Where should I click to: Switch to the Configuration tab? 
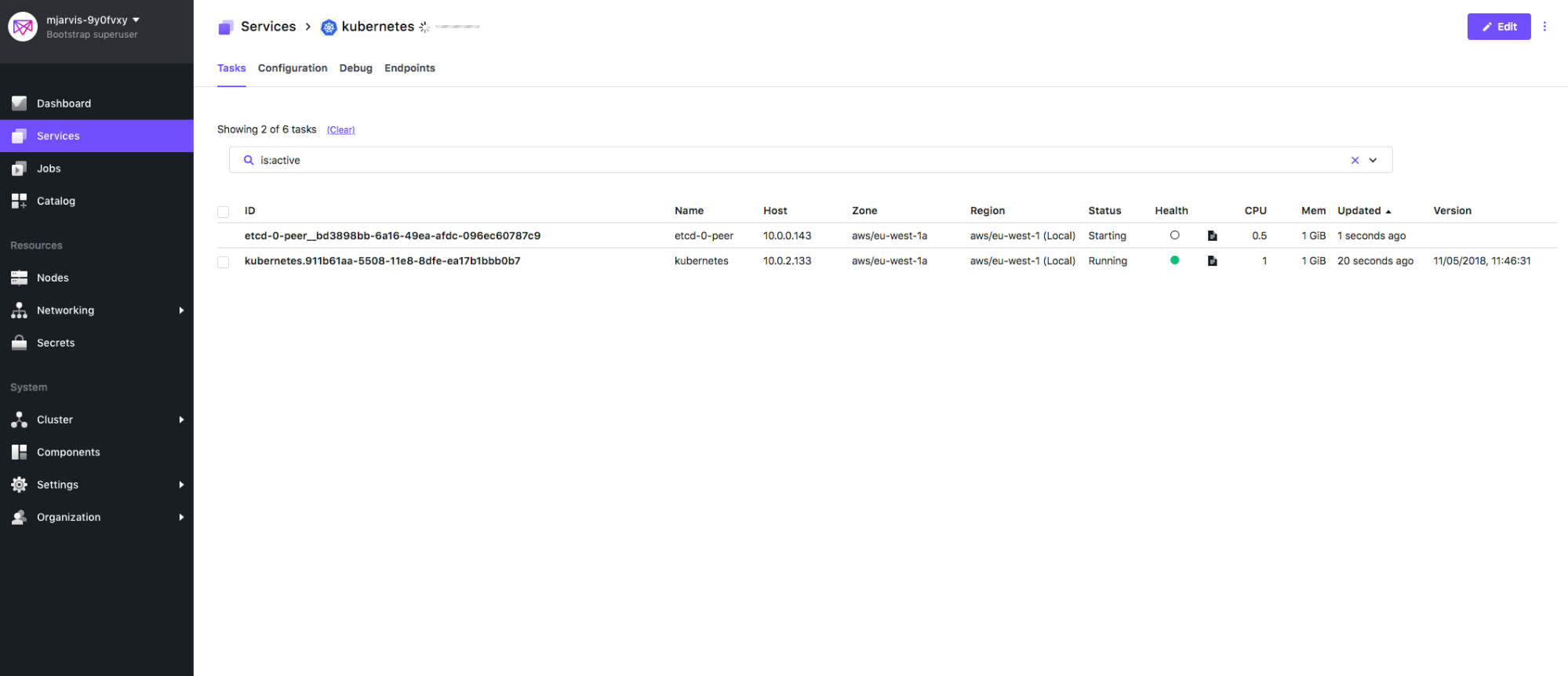coord(293,68)
